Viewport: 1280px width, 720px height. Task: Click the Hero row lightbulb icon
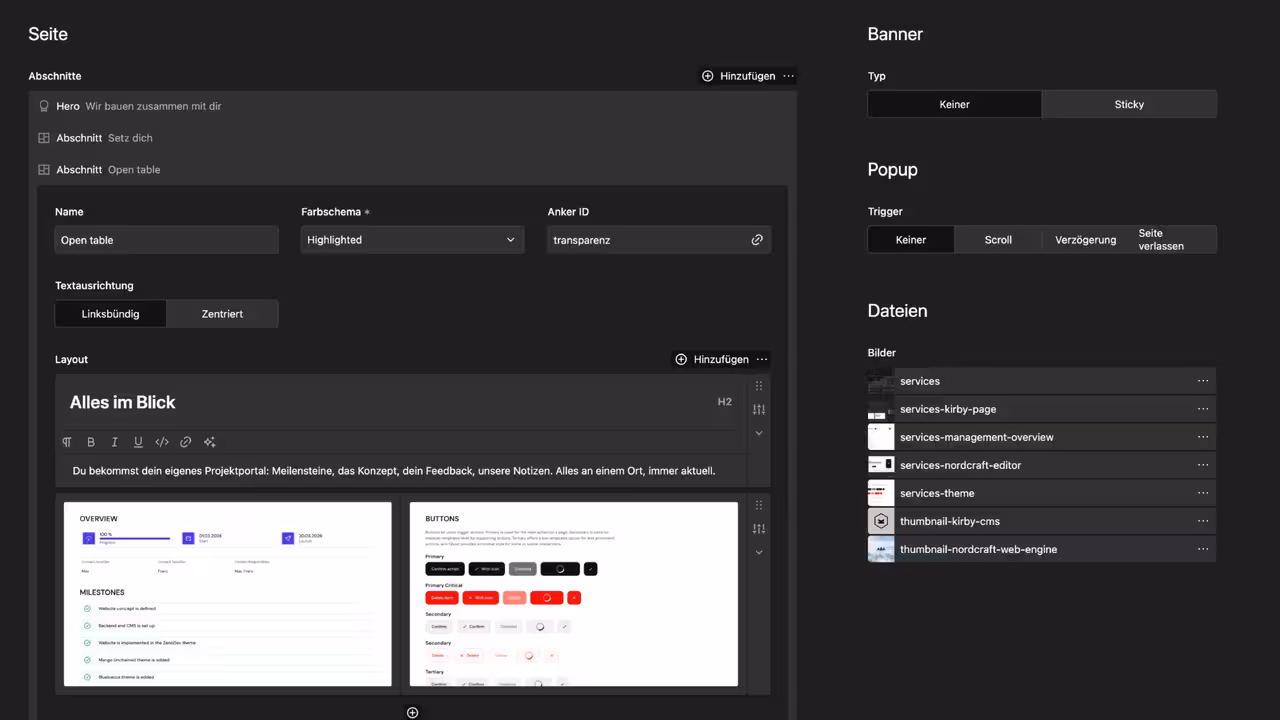(44, 106)
